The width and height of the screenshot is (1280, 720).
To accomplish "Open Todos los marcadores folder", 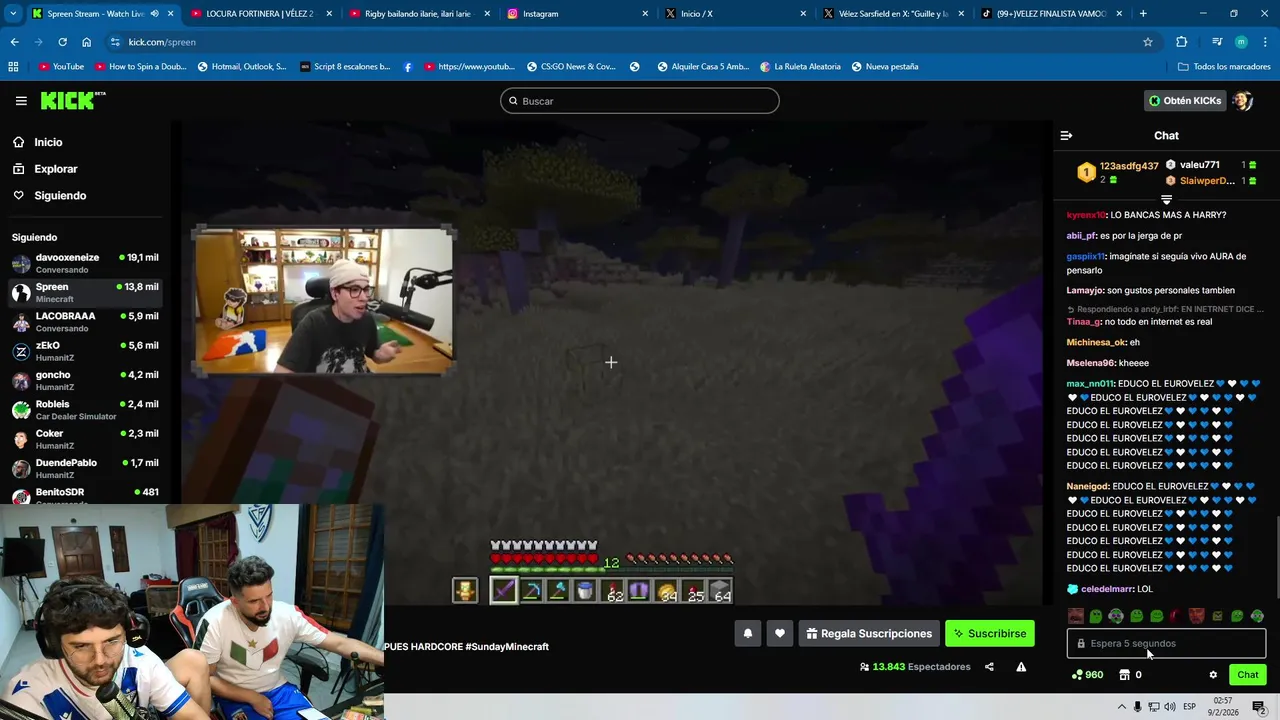I will pos(1224,67).
